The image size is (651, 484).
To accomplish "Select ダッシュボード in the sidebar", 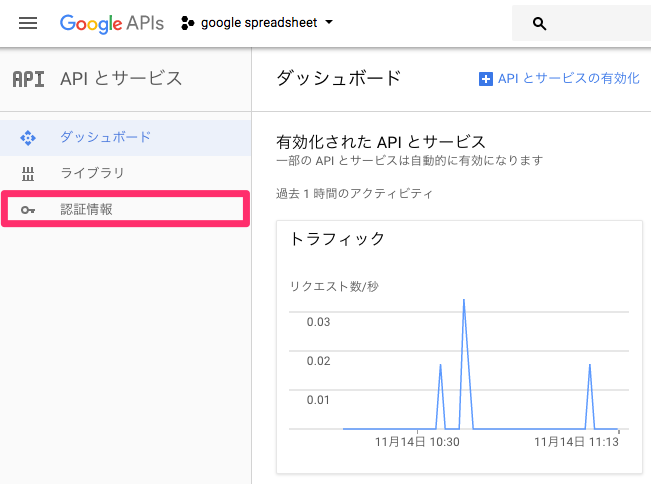I will pos(125,138).
